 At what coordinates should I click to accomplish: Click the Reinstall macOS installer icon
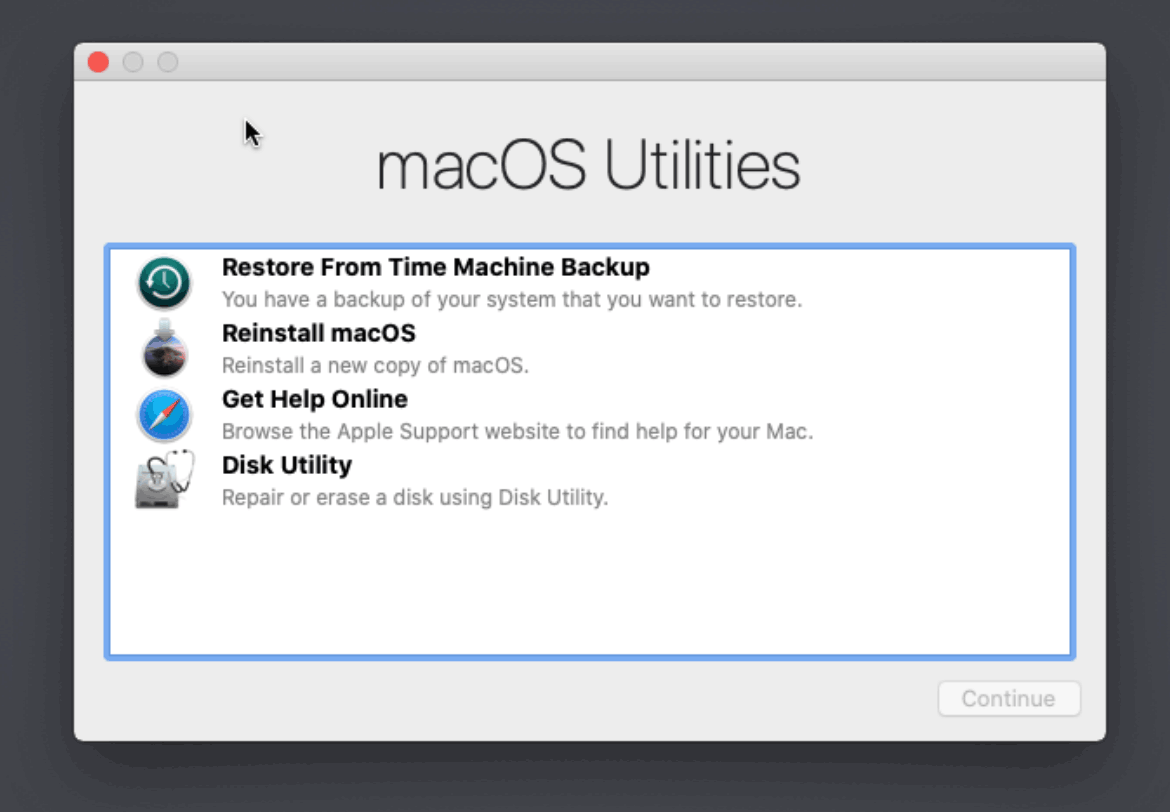pos(164,349)
